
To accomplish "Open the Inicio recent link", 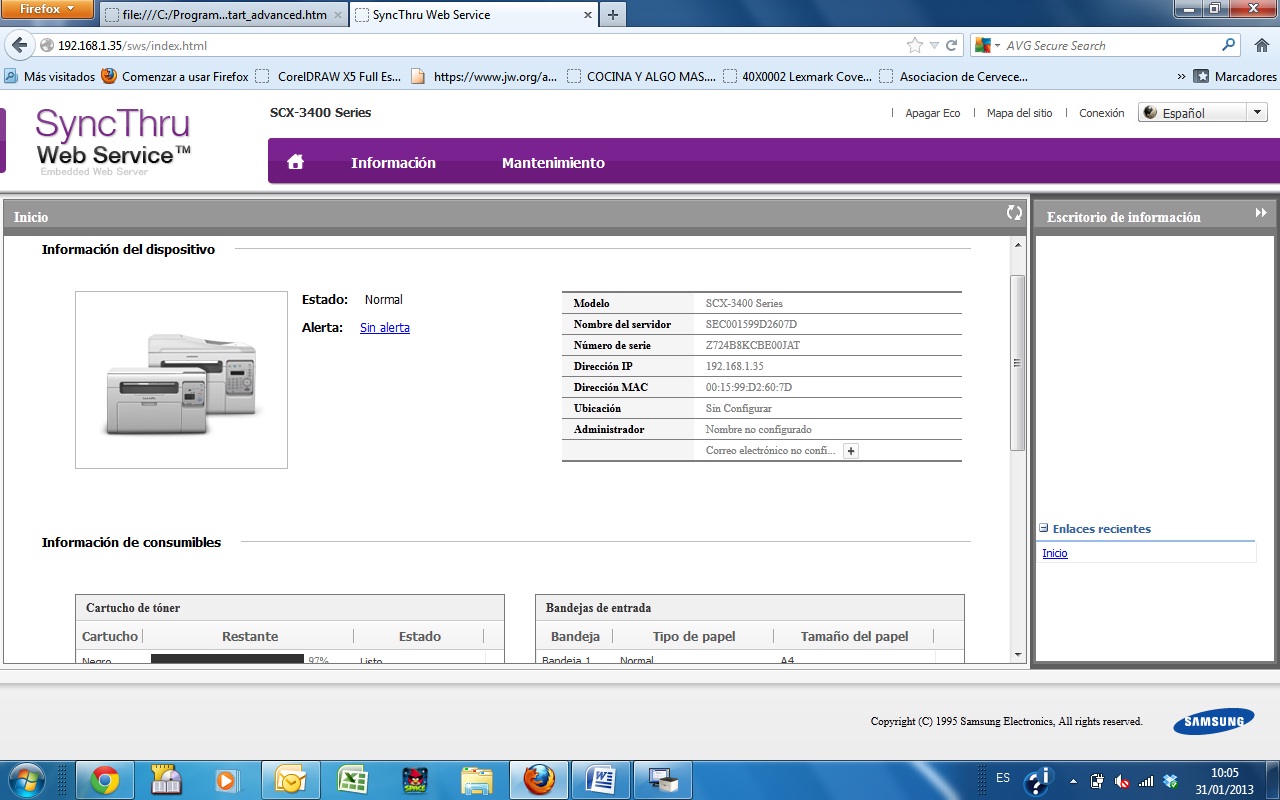I will 1054,553.
